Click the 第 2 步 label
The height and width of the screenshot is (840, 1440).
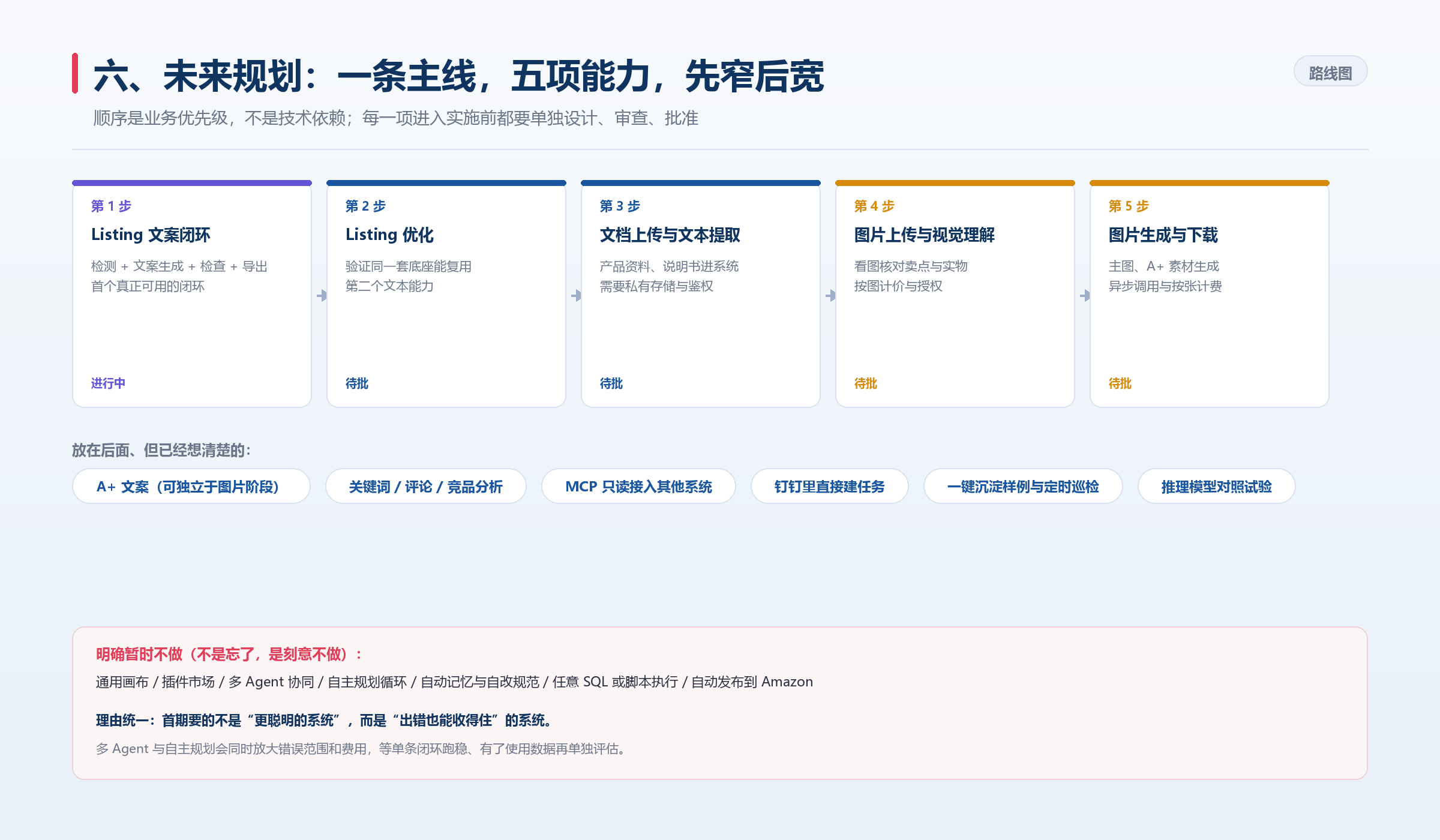[x=365, y=206]
